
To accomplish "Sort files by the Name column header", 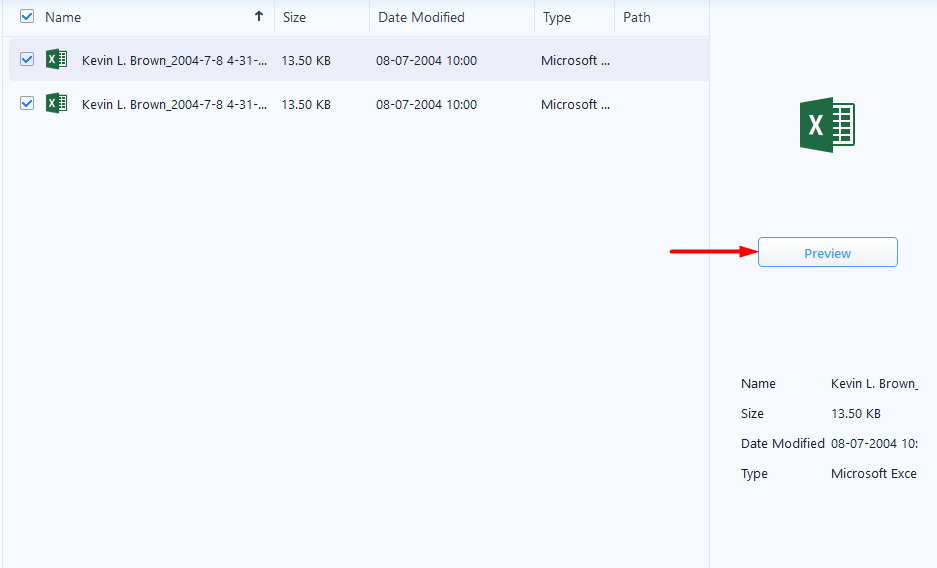I will coord(64,17).
